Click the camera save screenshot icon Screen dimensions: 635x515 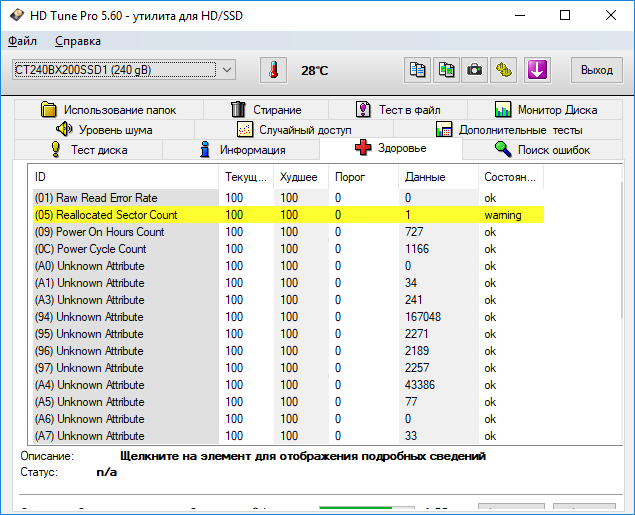[x=475, y=70]
